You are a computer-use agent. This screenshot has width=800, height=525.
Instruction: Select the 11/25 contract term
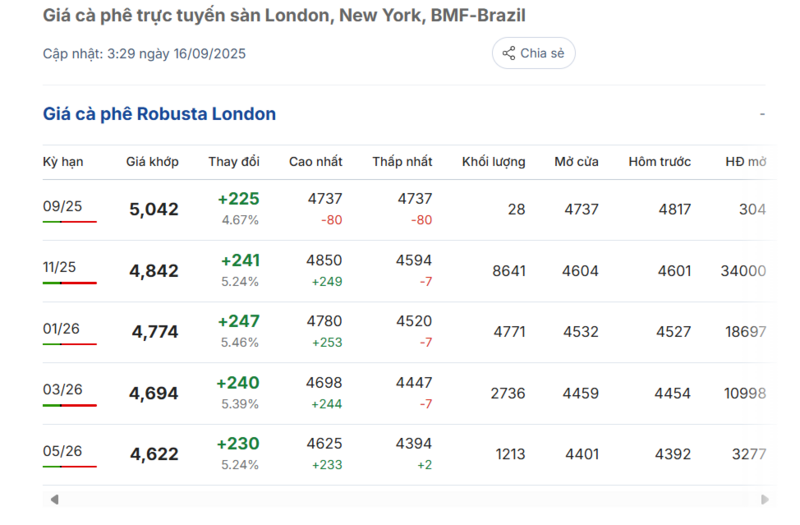(62, 267)
